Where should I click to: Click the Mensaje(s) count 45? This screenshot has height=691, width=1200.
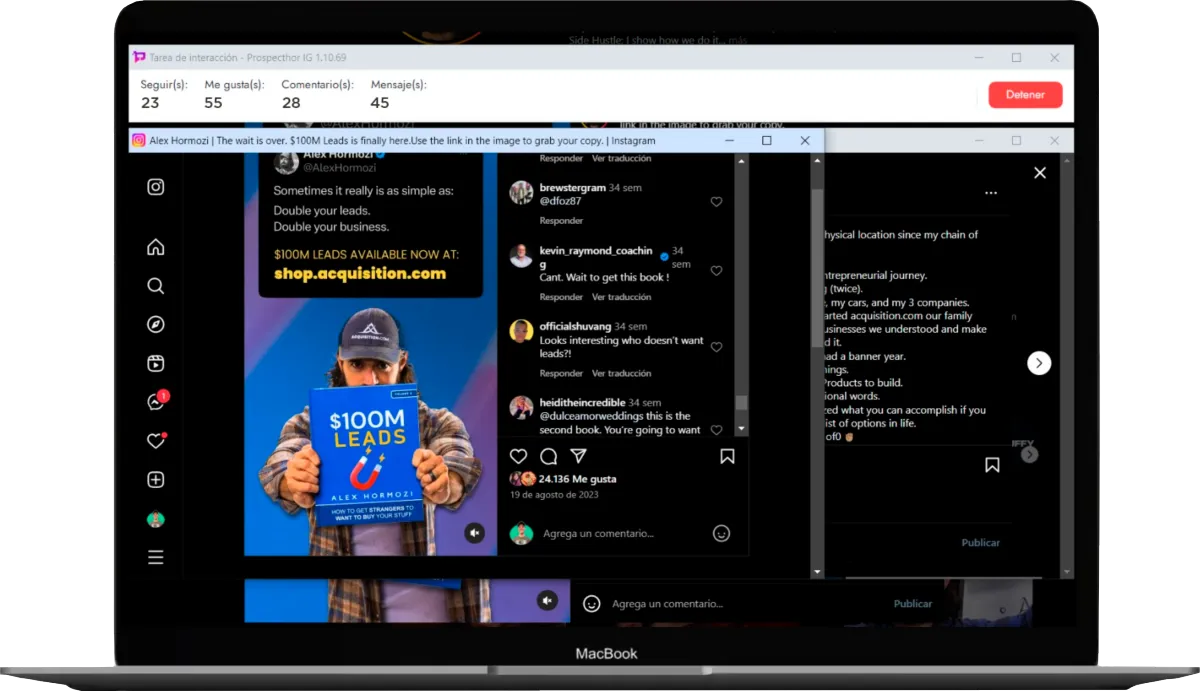pyautogui.click(x=380, y=103)
